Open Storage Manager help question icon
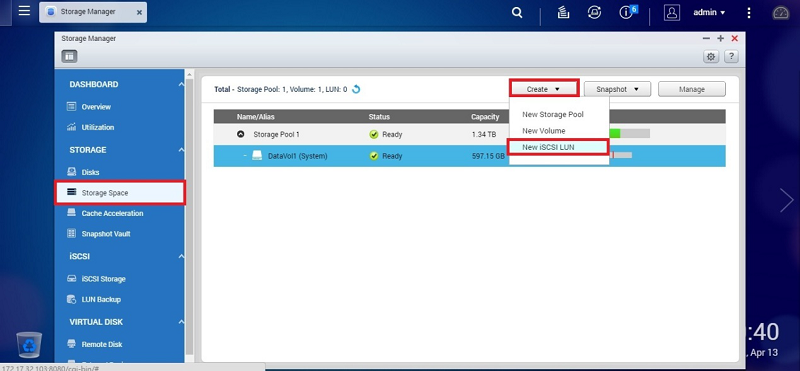 pyautogui.click(x=731, y=57)
